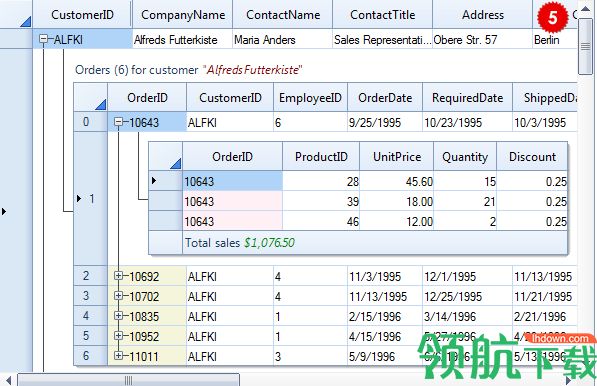Viewport: 597px width, 386px height.
Task: Sort by CompanyName column header
Action: click(183, 14)
